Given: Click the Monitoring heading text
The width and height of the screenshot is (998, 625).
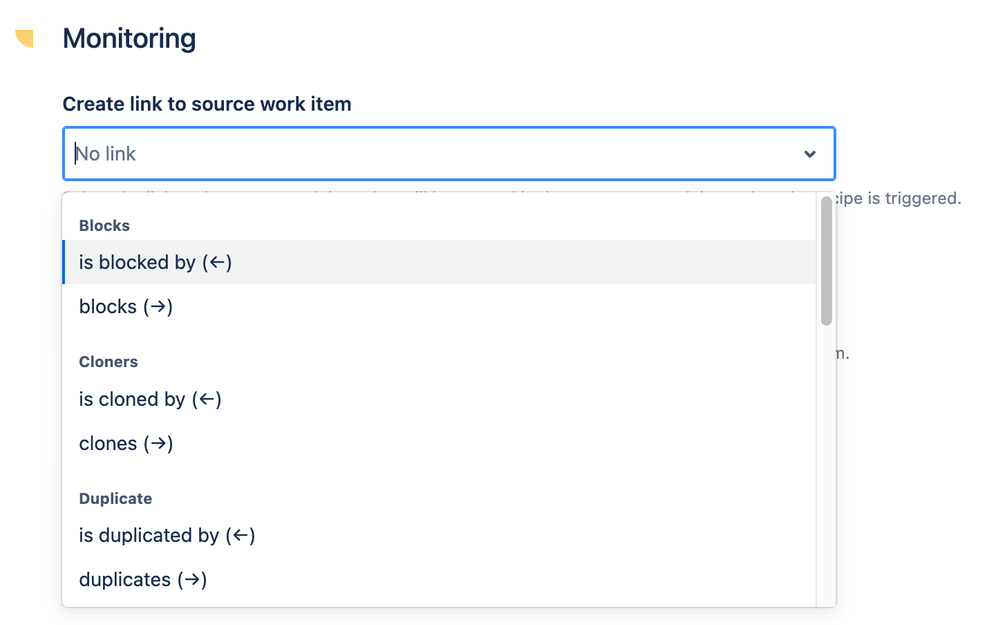Looking at the screenshot, I should coord(129,38).
